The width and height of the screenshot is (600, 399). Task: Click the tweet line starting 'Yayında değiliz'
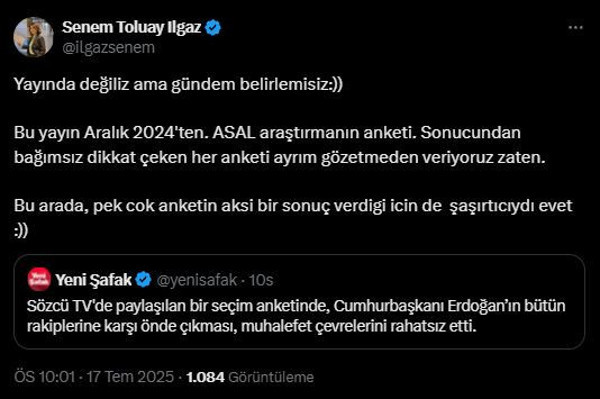coord(178,85)
